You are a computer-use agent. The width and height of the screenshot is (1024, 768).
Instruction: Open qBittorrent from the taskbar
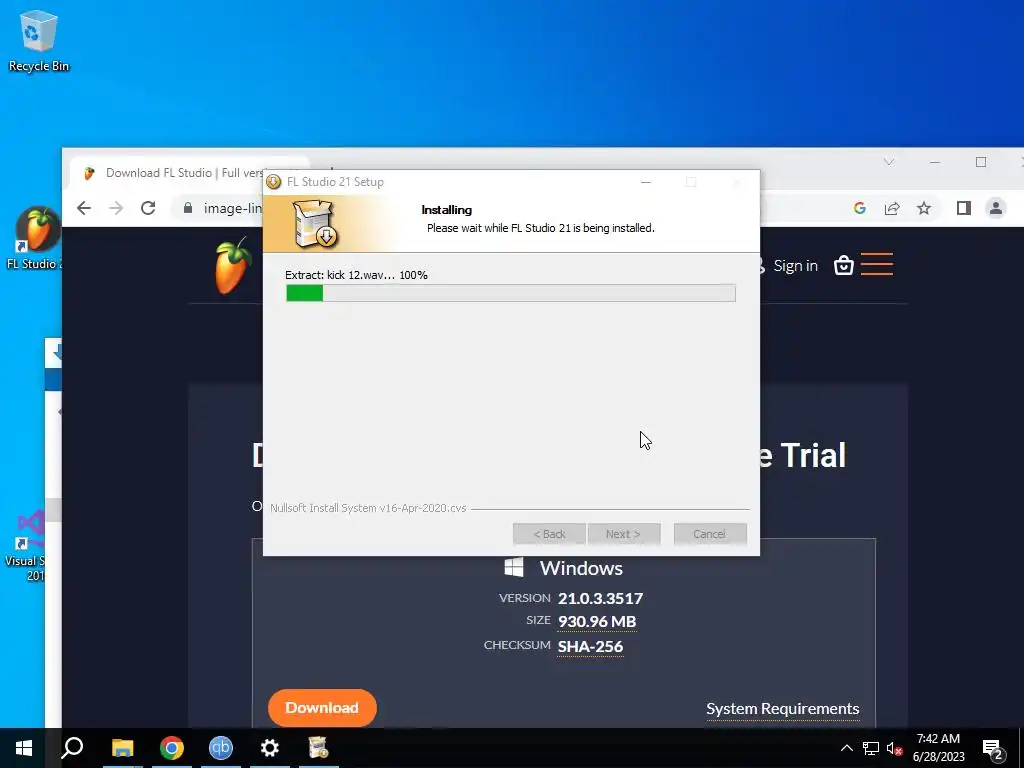click(x=221, y=748)
